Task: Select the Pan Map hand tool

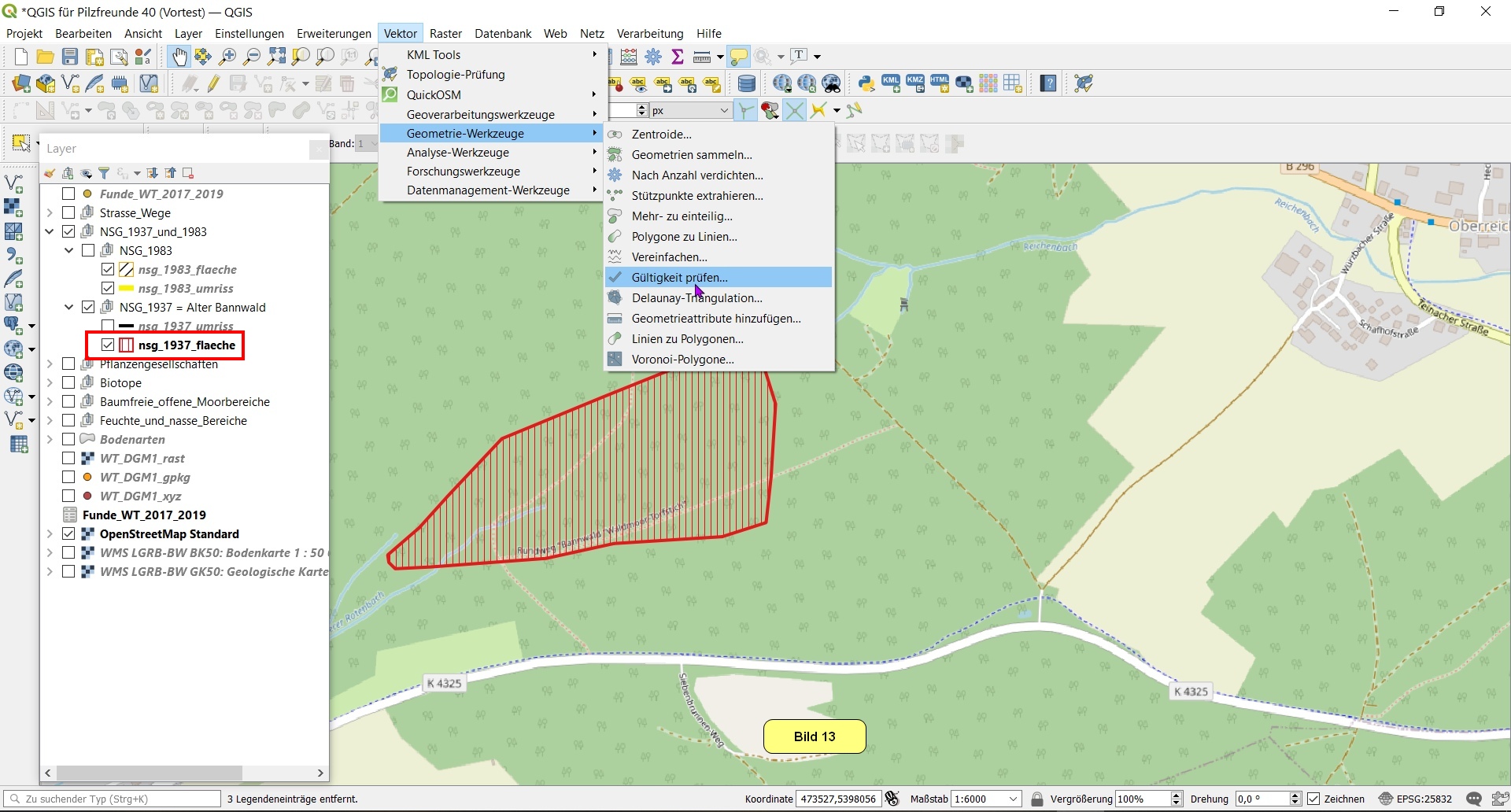Action: coord(179,57)
